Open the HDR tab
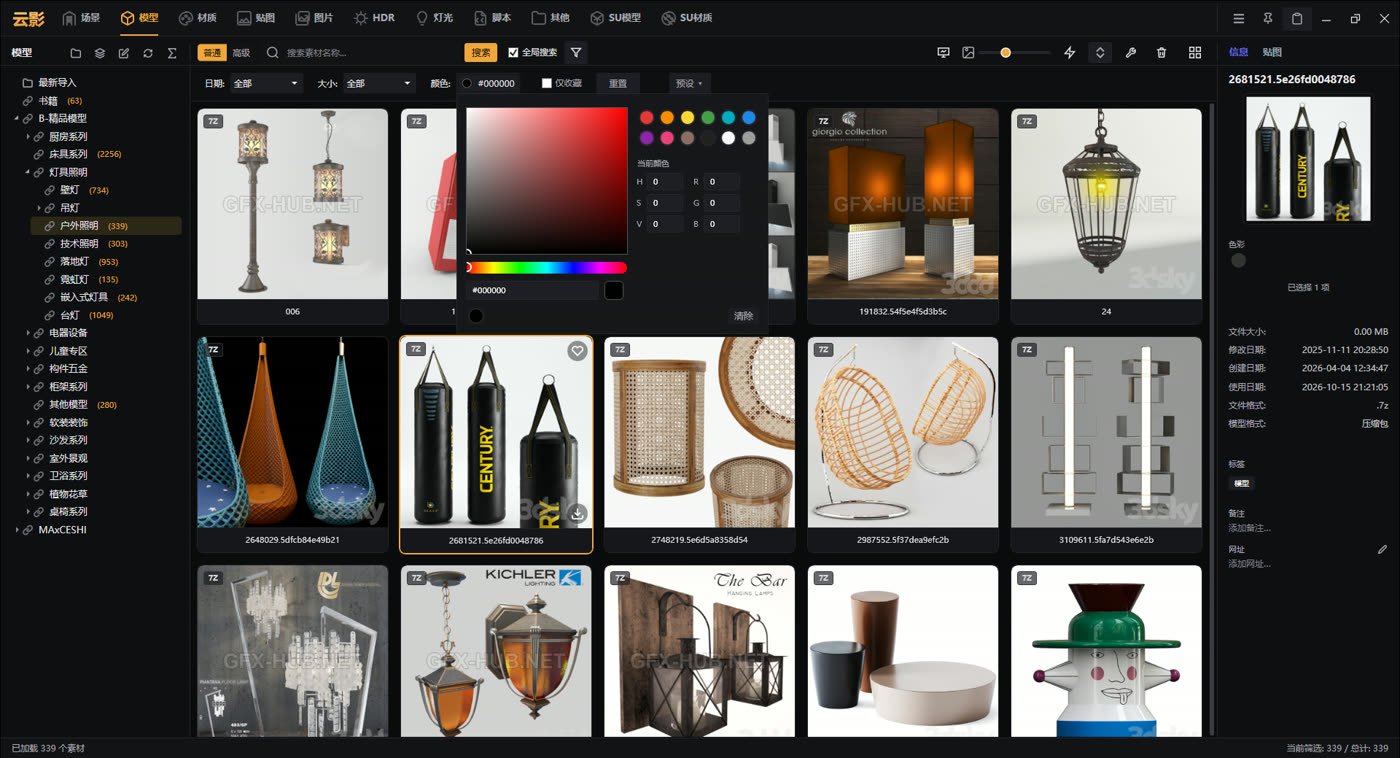This screenshot has height=758, width=1400. pyautogui.click(x=374, y=18)
